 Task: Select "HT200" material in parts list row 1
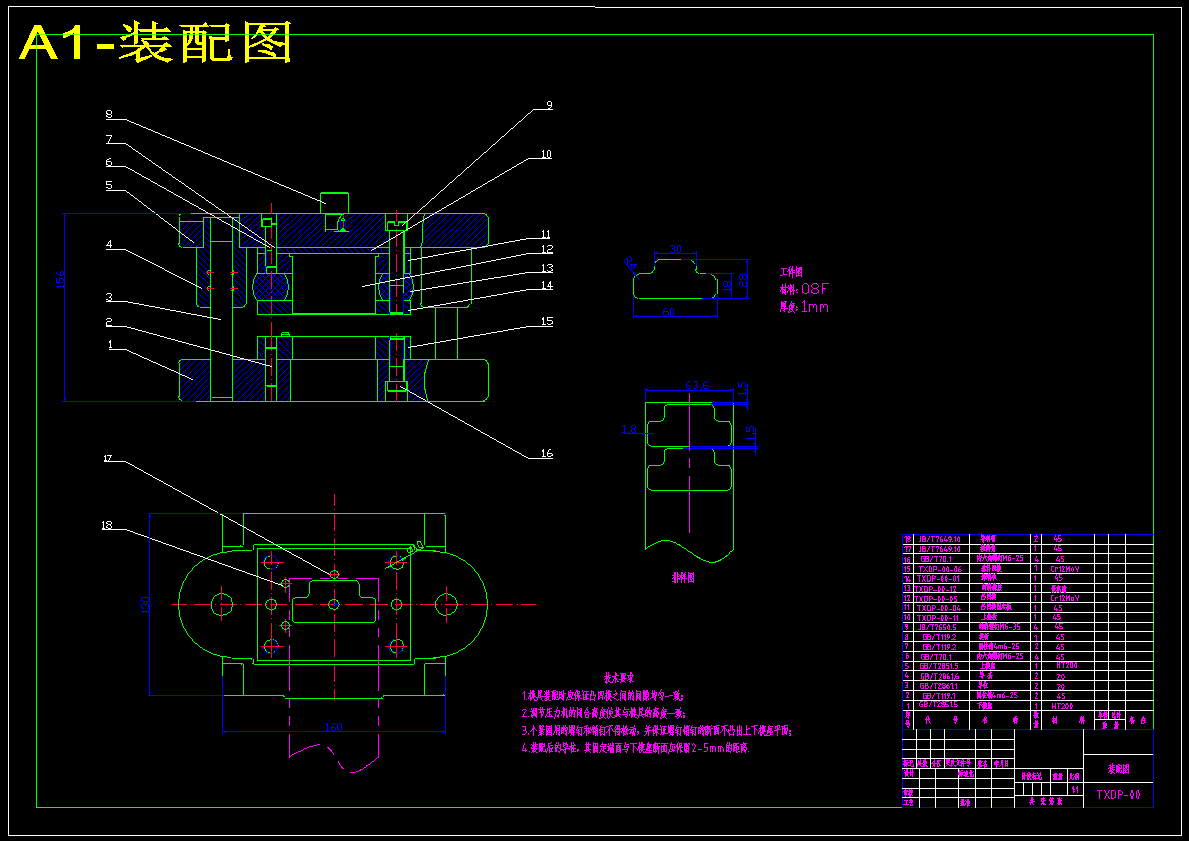[x=1062, y=705]
